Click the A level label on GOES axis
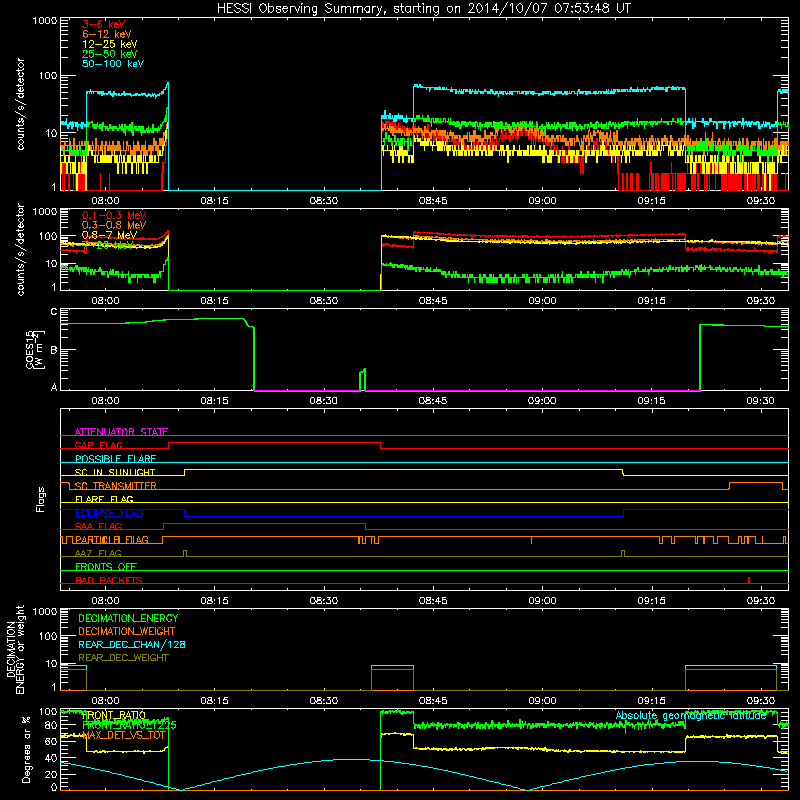800x800 pixels. click(54, 387)
